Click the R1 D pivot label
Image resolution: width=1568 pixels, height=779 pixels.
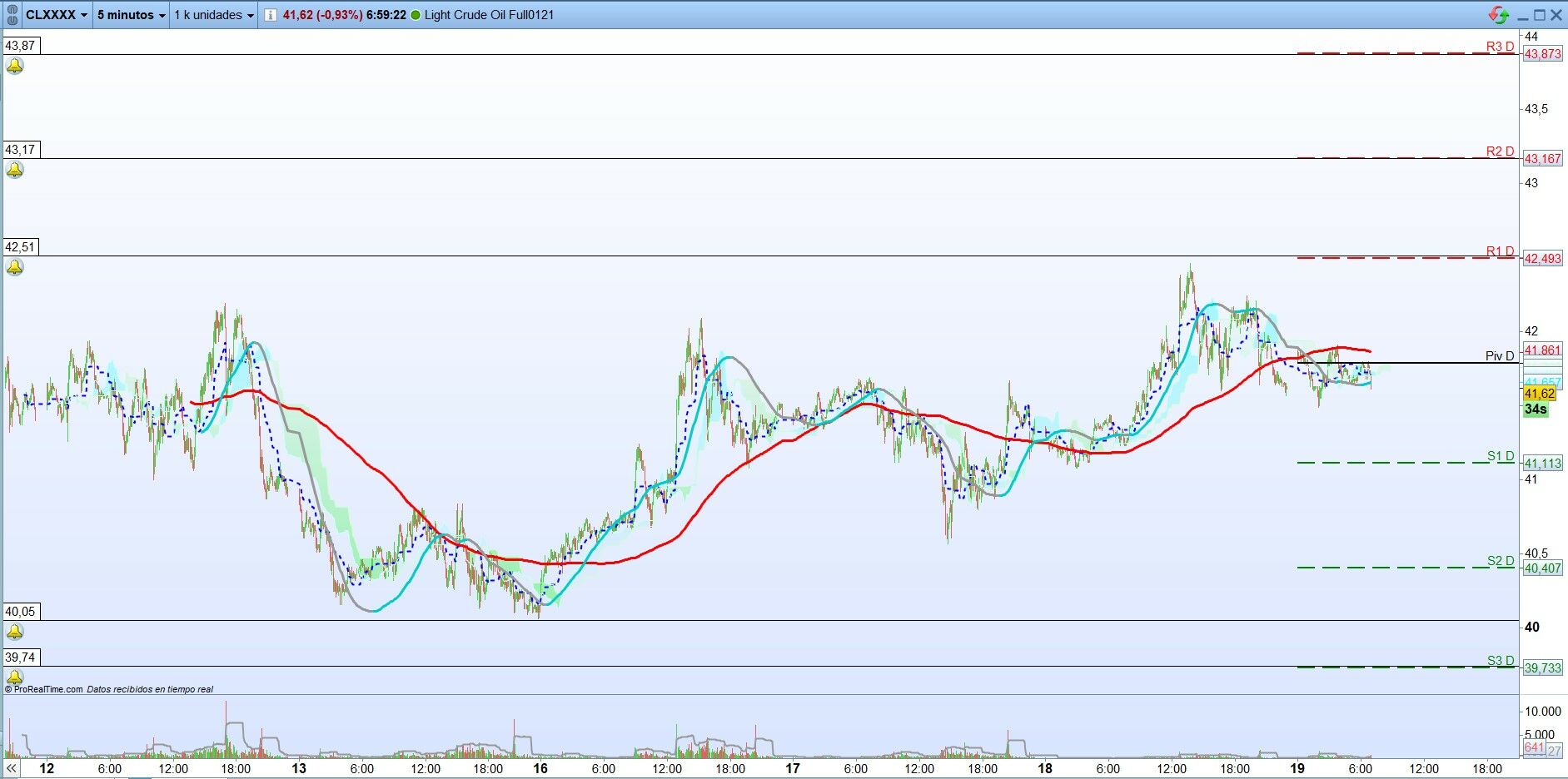tap(1501, 251)
